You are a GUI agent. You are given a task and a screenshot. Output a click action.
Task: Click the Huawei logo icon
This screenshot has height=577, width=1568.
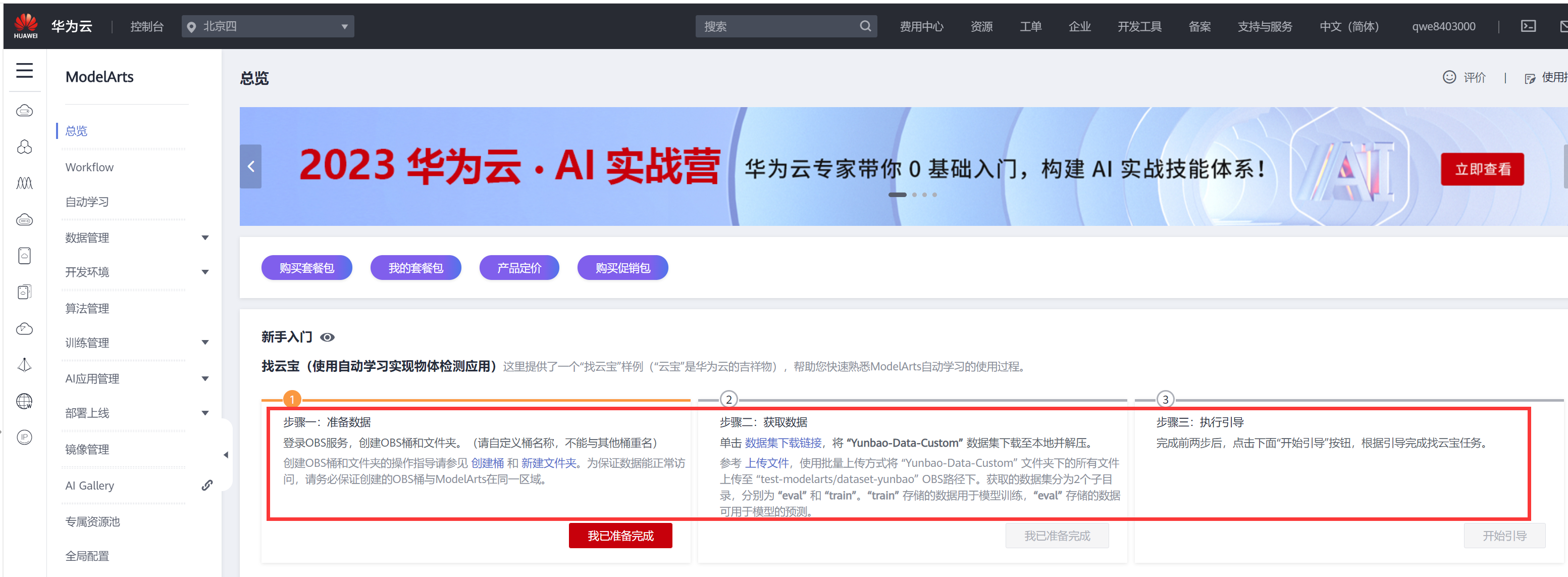click(26, 26)
